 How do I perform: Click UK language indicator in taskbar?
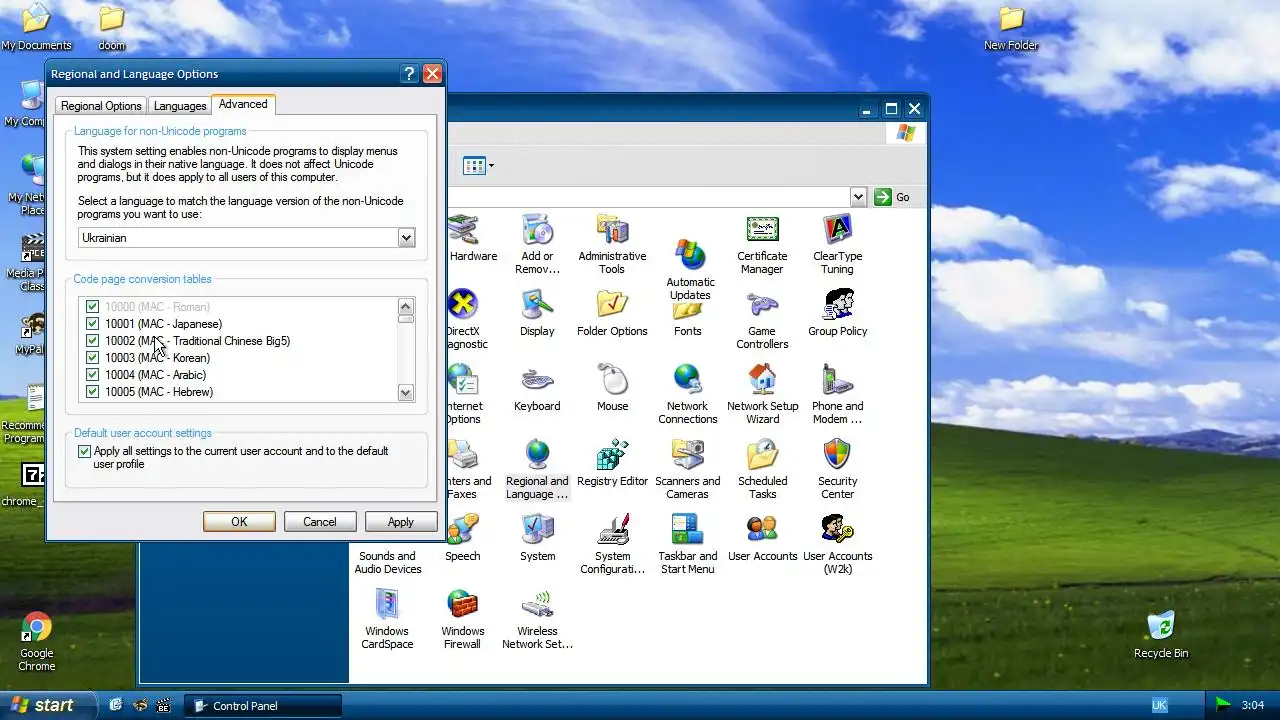(x=1159, y=705)
